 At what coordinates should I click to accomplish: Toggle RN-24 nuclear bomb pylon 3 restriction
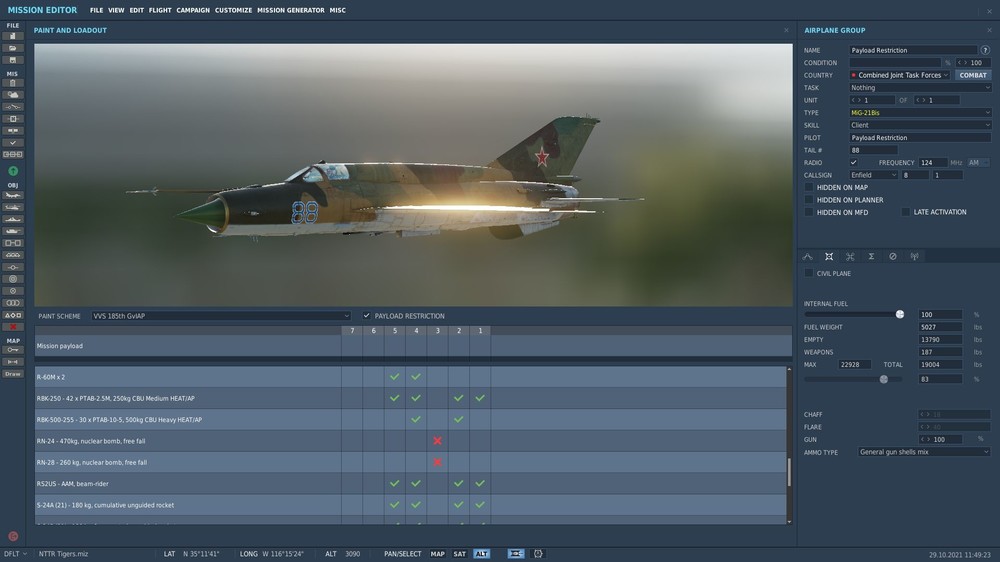[438, 441]
